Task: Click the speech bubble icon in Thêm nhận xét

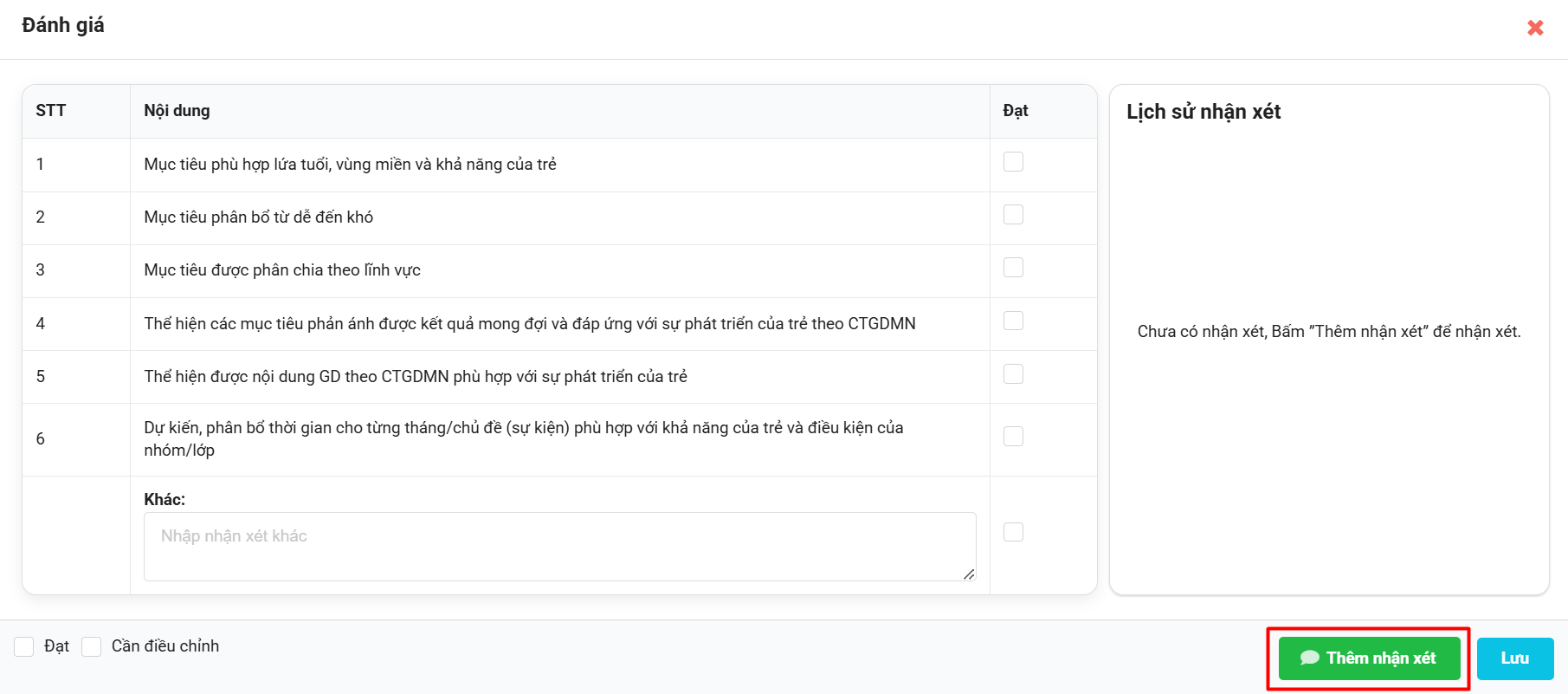Action: [1309, 658]
